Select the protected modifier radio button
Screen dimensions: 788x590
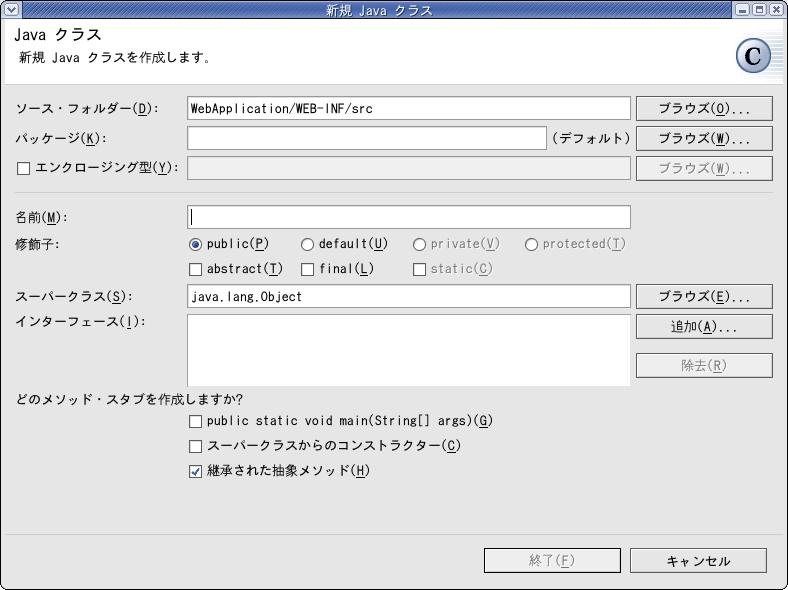[x=531, y=245]
